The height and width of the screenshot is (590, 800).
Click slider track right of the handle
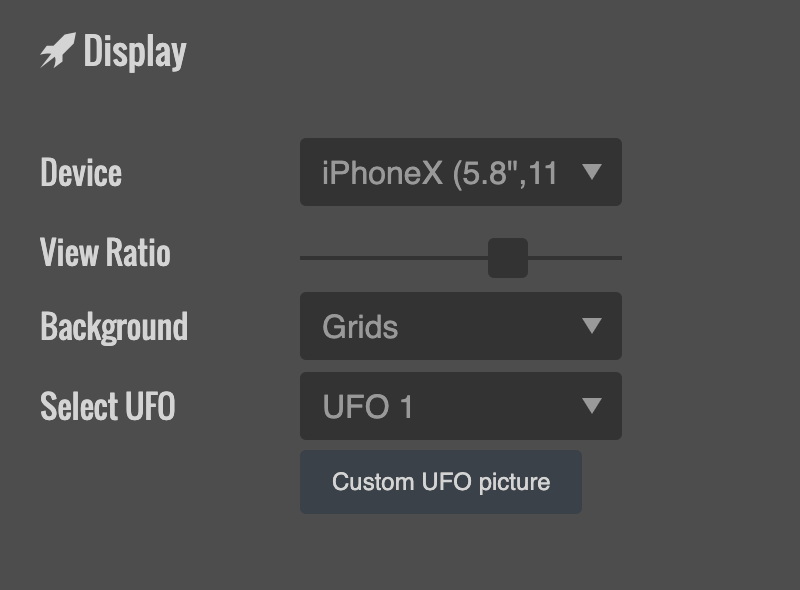coord(576,257)
